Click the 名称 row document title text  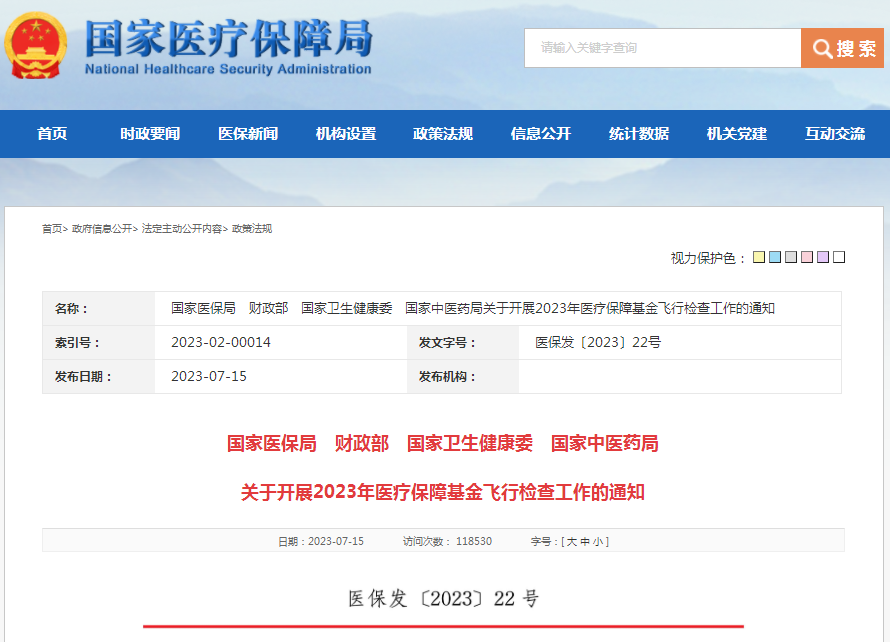point(473,308)
